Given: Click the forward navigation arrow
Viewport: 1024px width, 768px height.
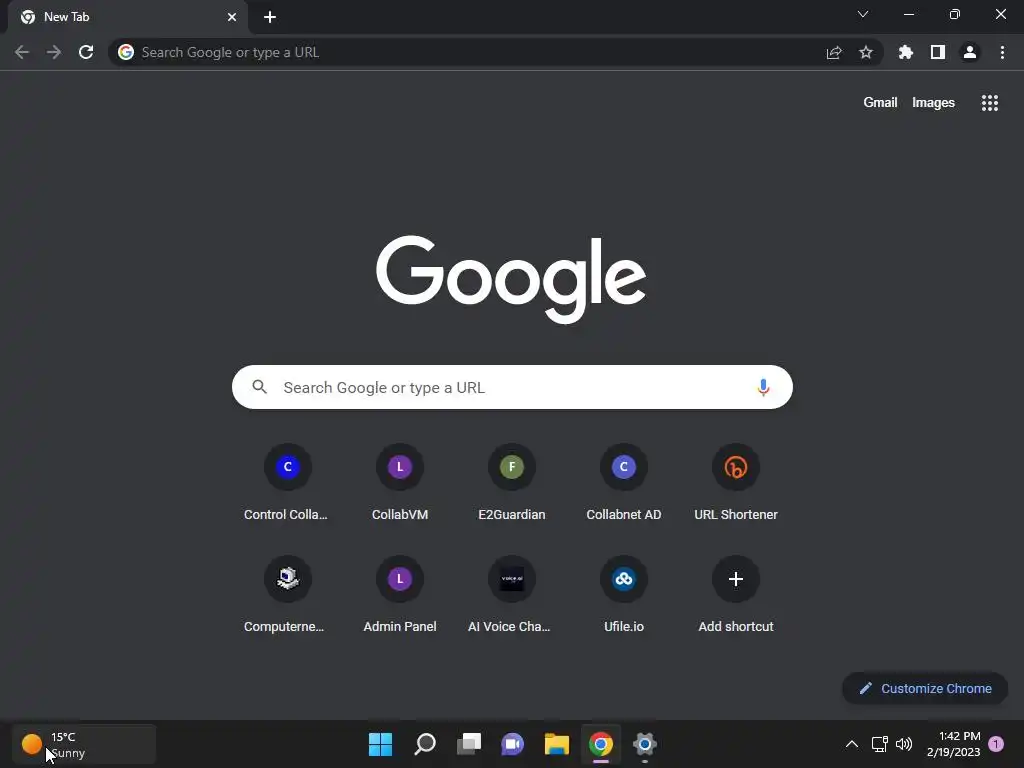Looking at the screenshot, I should (54, 52).
